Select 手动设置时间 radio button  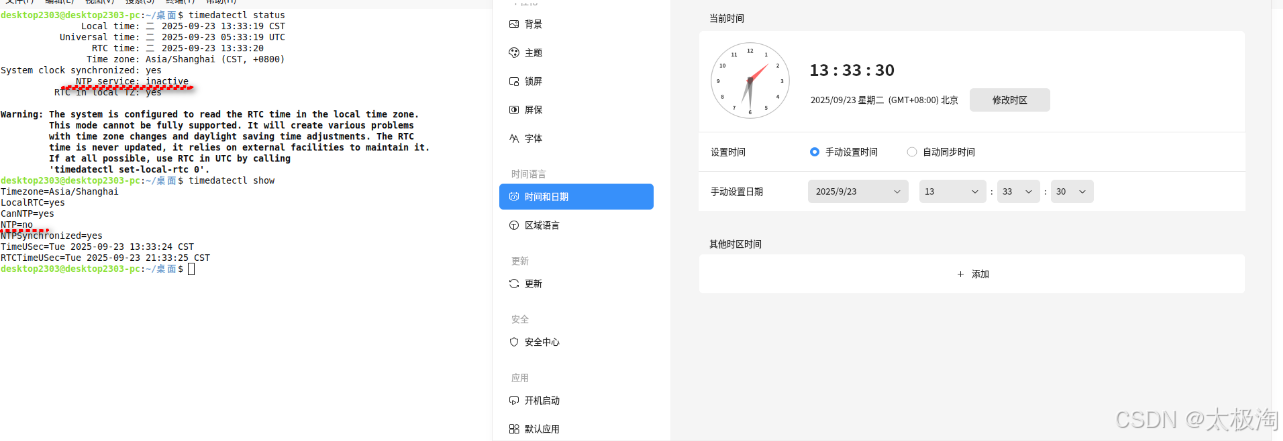tap(815, 152)
